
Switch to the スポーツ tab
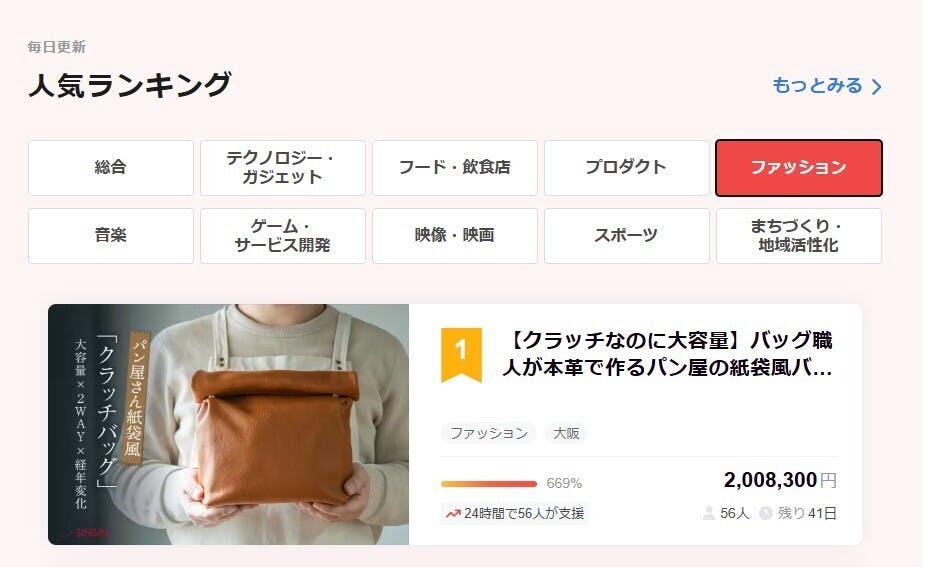coord(627,236)
